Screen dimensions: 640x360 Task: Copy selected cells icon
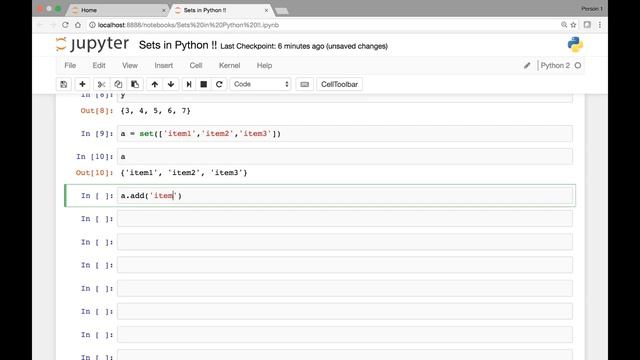tap(118, 84)
